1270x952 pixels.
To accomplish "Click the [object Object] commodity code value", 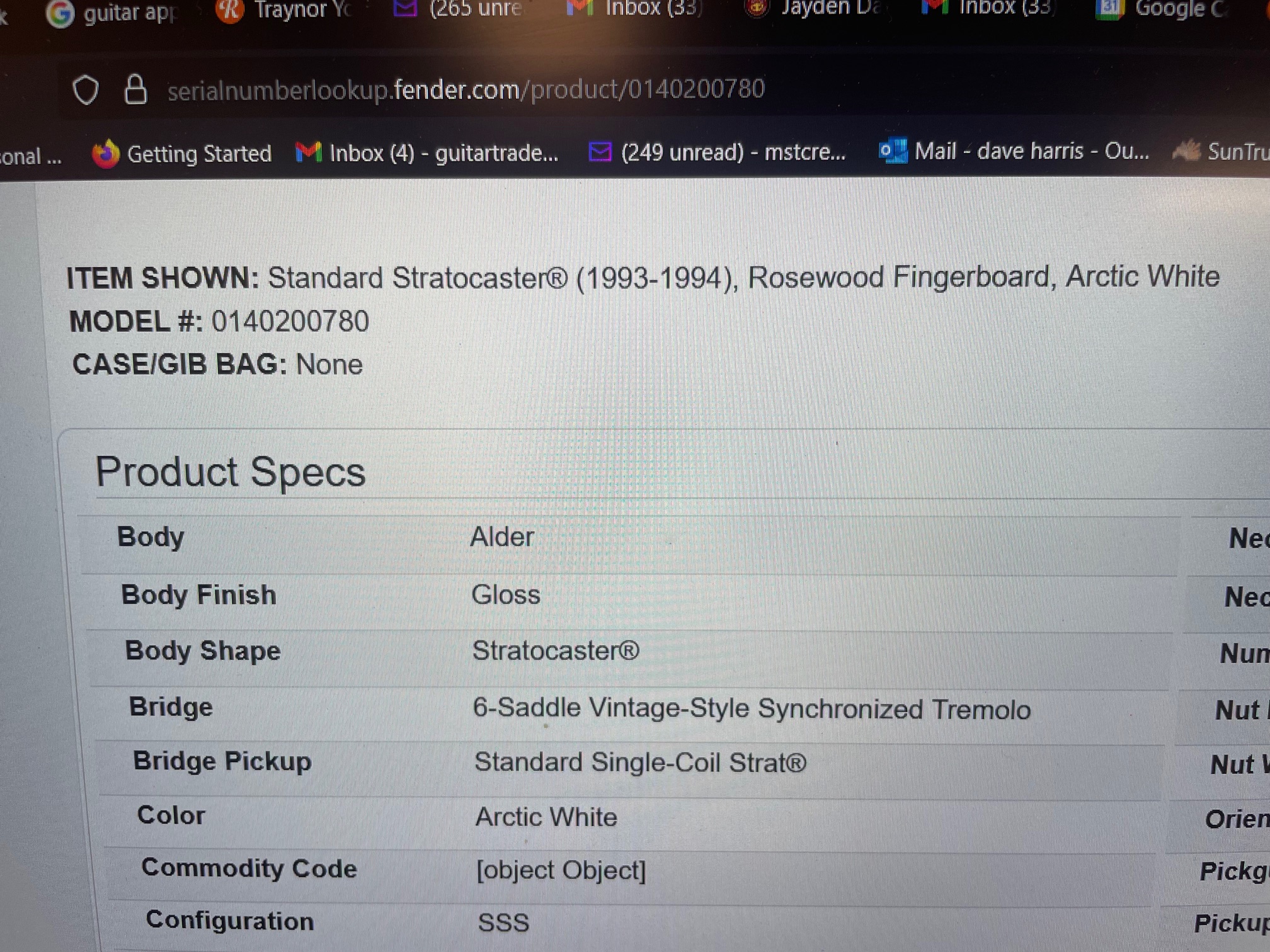I will coord(561,870).
